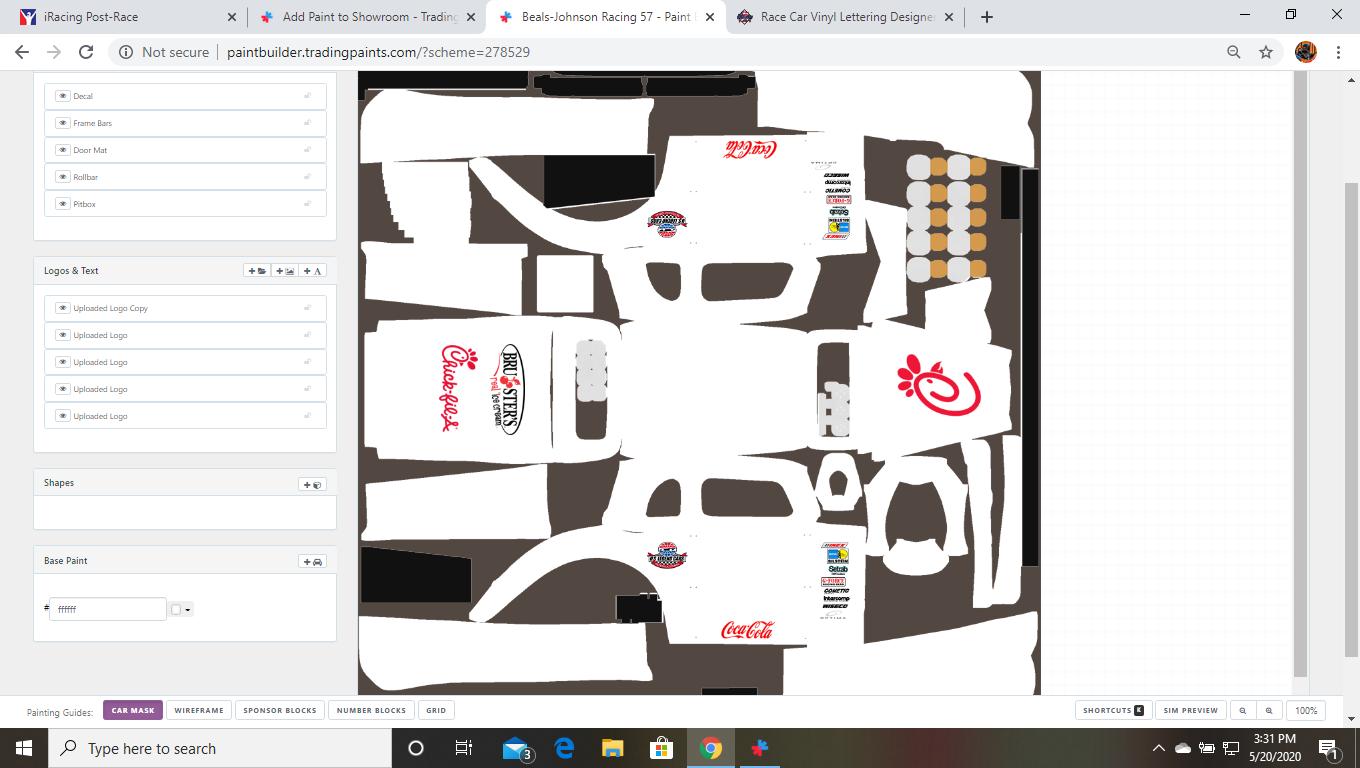This screenshot has width=1360, height=768.
Task: Add a new text layer
Action: tap(313, 271)
